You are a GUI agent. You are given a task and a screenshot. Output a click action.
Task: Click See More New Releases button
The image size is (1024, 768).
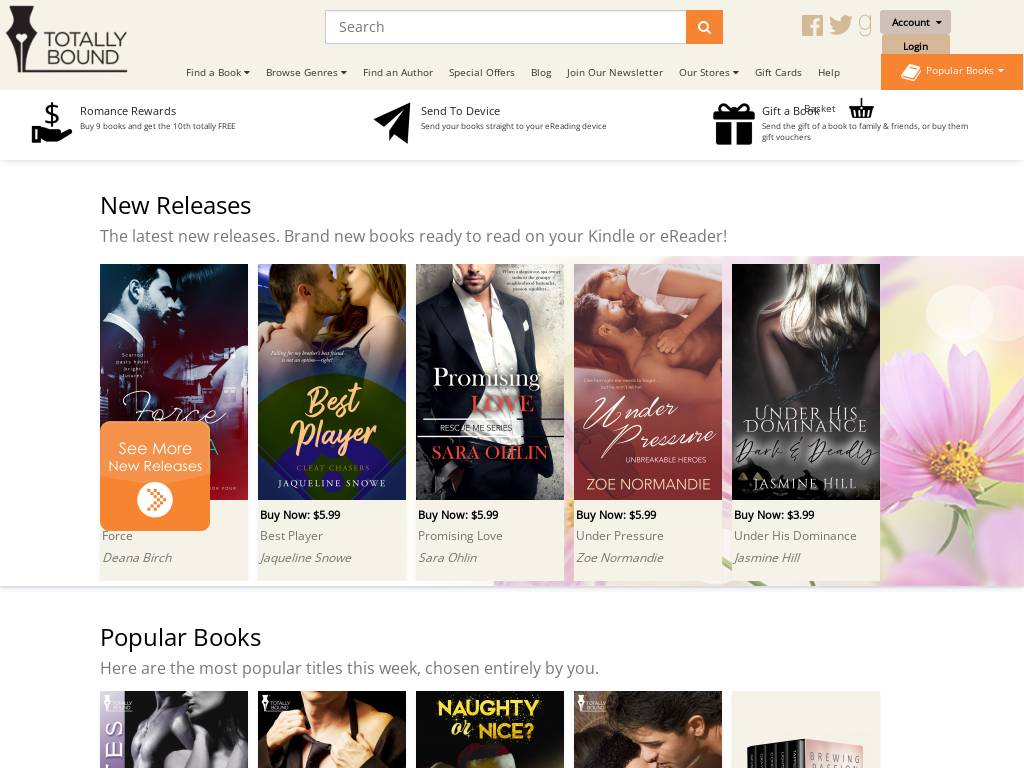[x=155, y=475]
